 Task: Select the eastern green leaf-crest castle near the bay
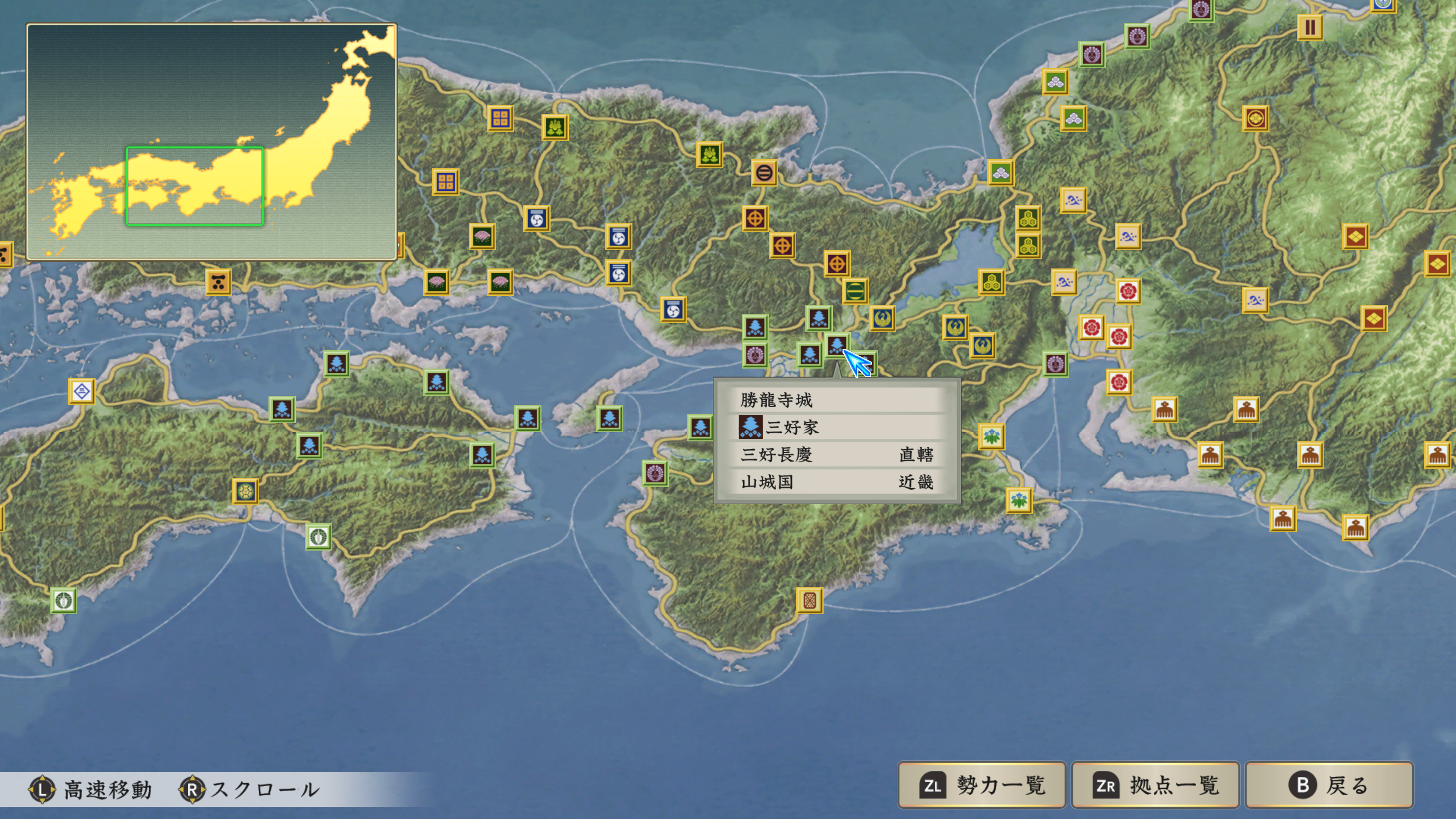click(709, 154)
